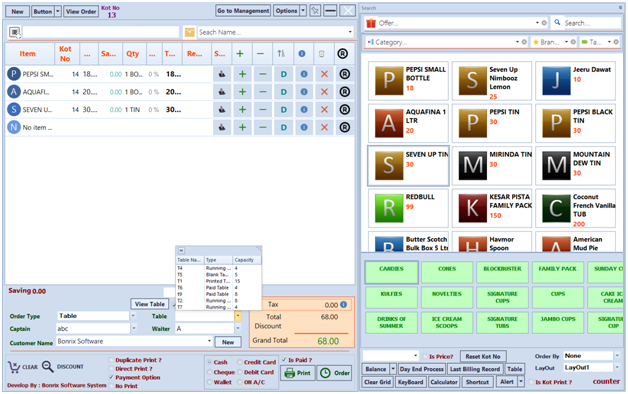Click the View Table button

click(x=150, y=304)
